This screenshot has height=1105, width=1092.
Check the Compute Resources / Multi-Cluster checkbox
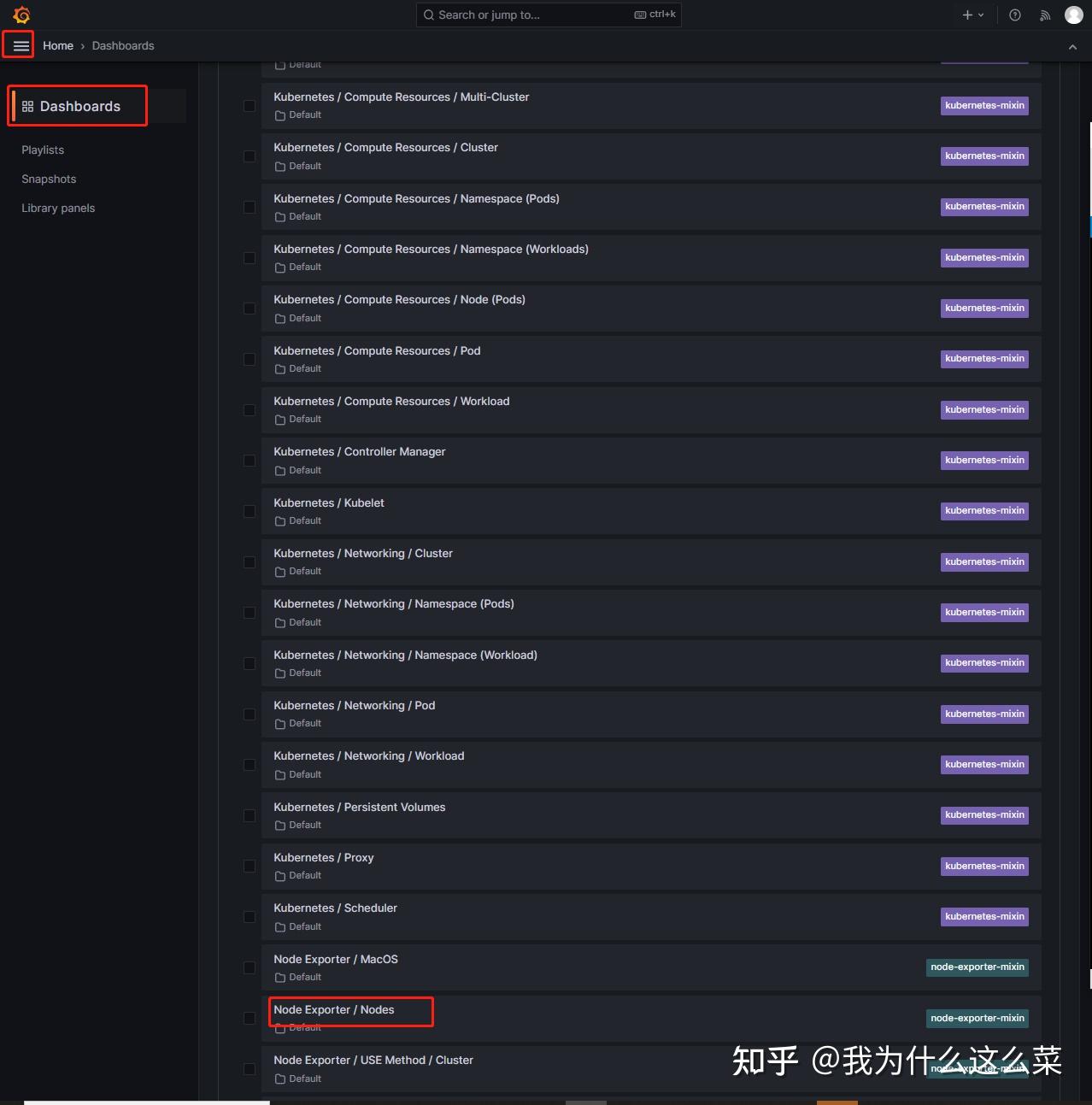click(x=250, y=106)
